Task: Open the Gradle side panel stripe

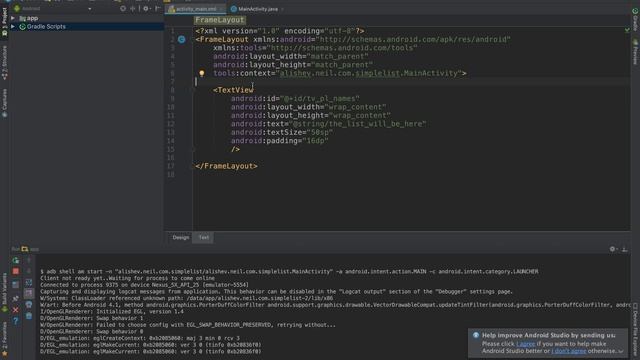Action: (635, 19)
